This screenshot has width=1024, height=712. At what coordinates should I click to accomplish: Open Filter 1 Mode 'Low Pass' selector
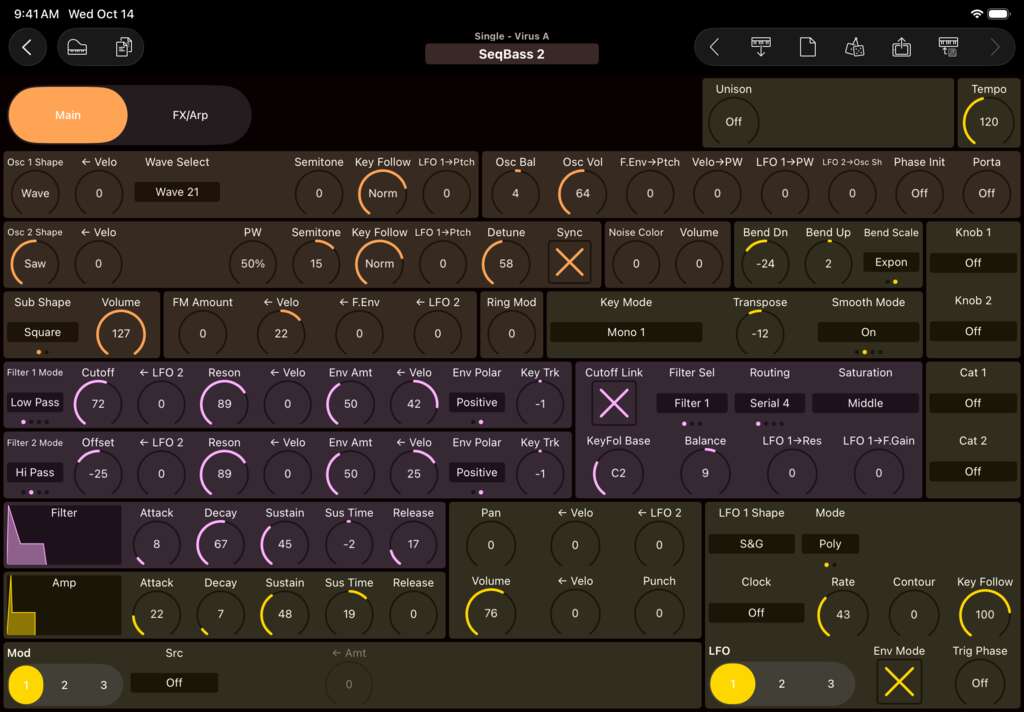pos(35,402)
